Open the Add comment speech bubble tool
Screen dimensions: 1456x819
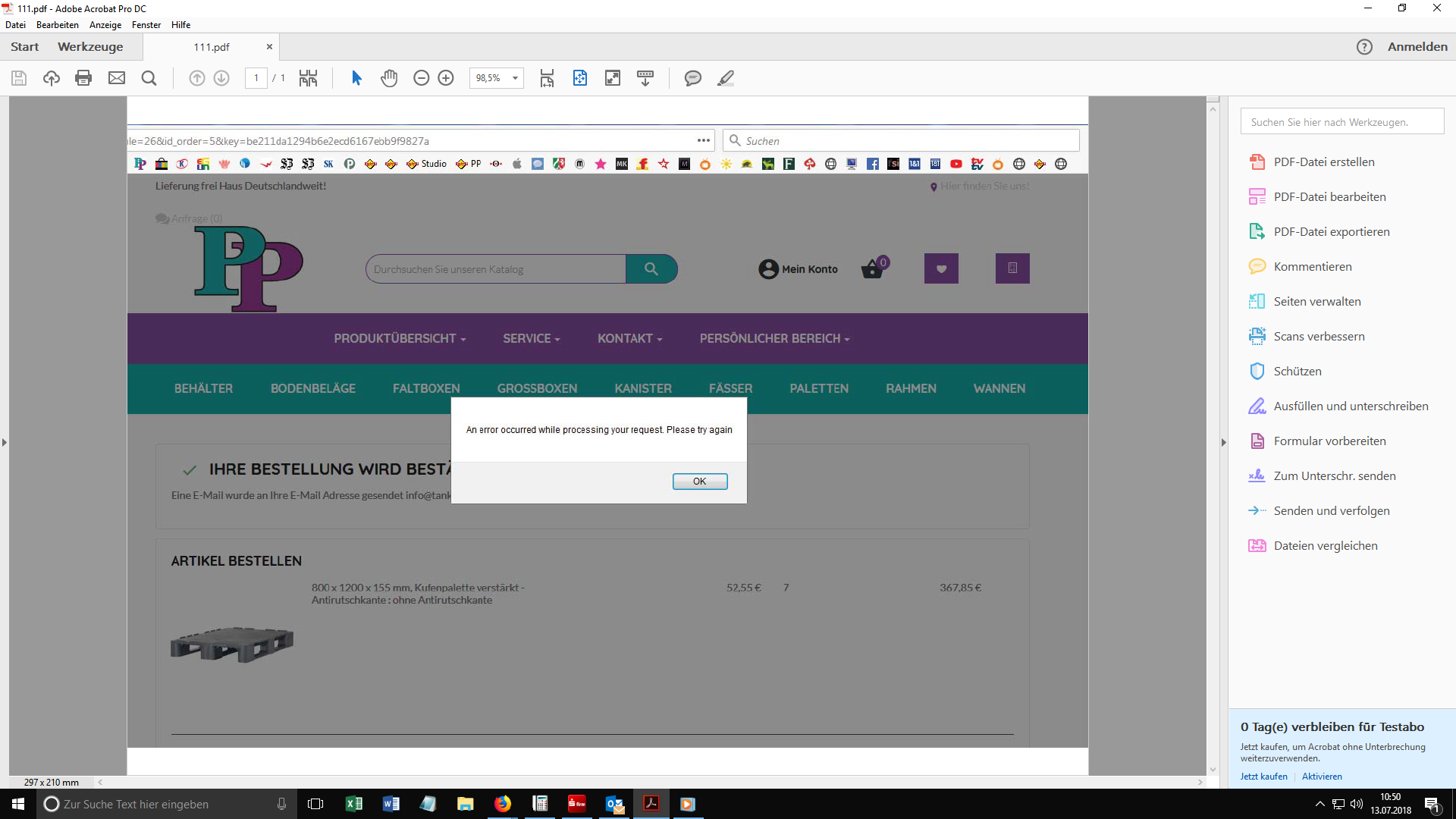[692, 78]
